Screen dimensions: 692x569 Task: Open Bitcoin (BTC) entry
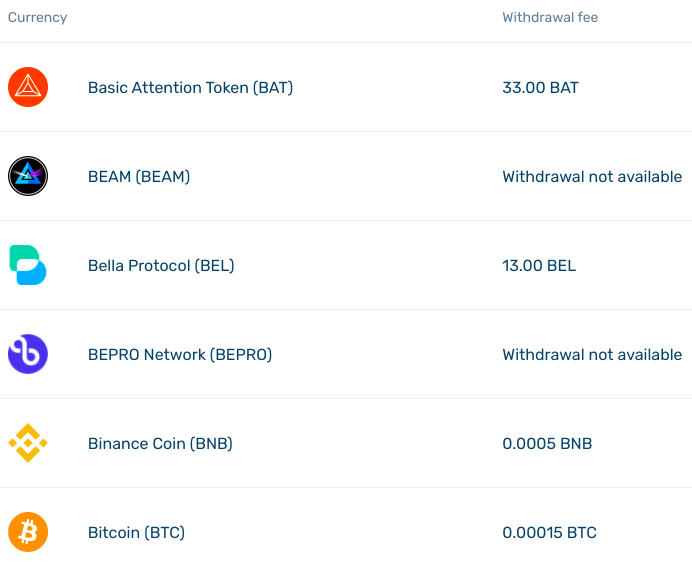pyautogui.click(x=136, y=532)
